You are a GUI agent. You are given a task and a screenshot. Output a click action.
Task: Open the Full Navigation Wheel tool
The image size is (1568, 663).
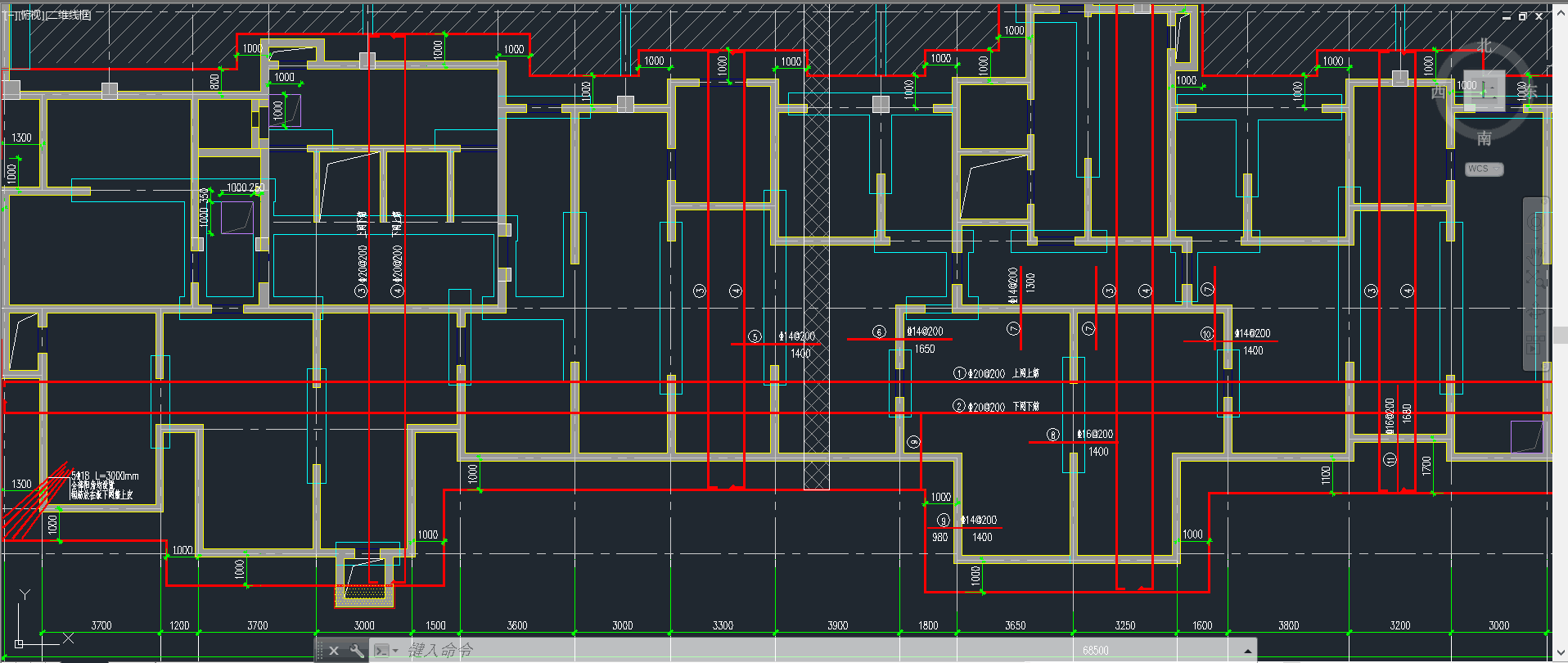[x=1536, y=222]
